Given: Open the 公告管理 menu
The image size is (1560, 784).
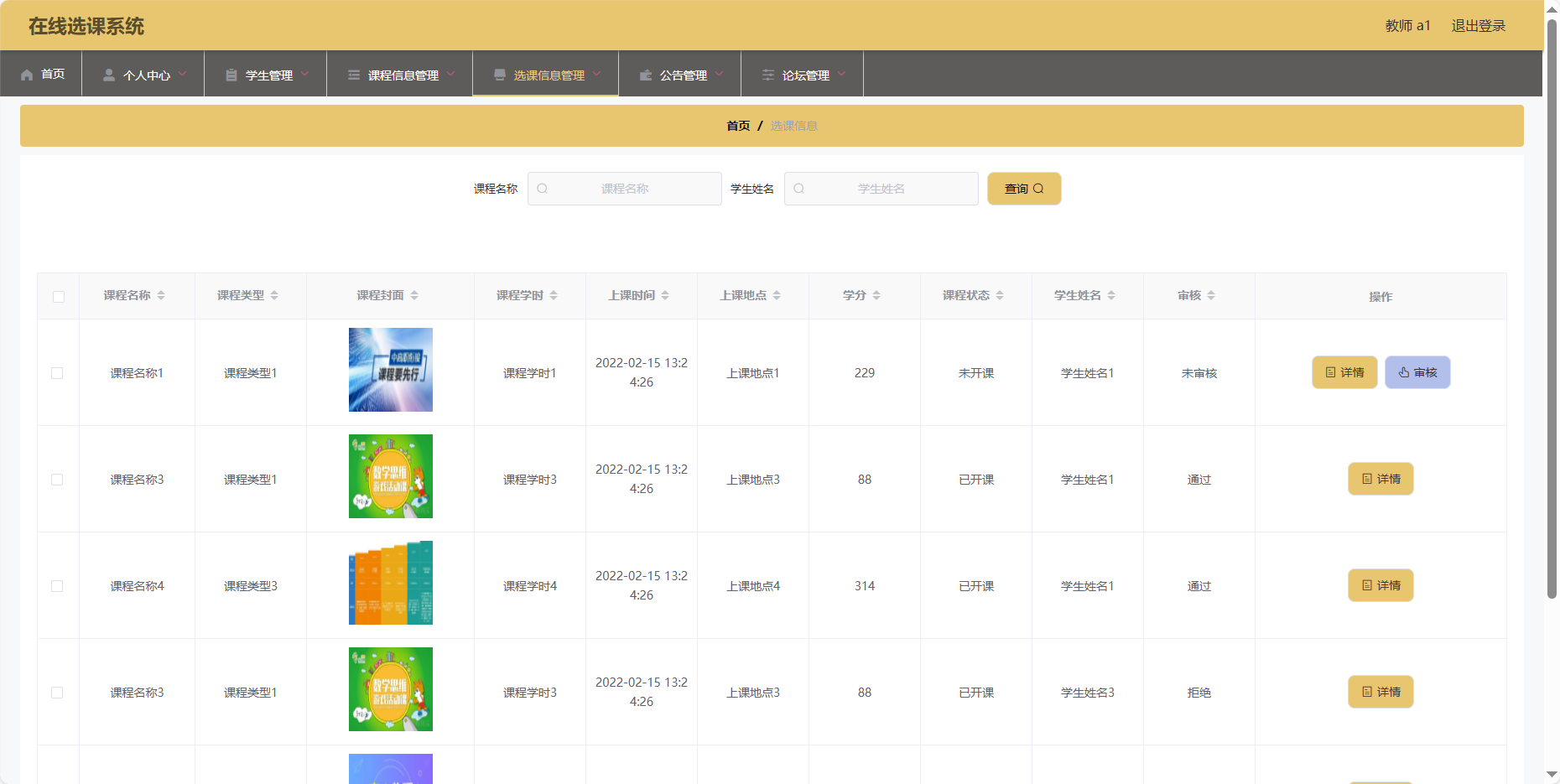Looking at the screenshot, I should pyautogui.click(x=680, y=74).
